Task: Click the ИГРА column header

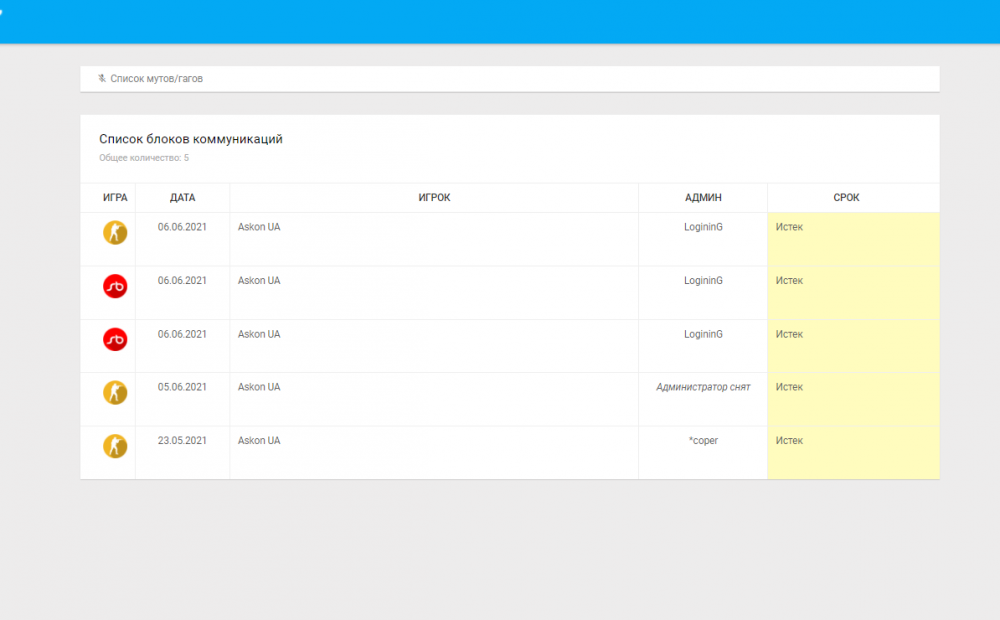Action: click(115, 198)
